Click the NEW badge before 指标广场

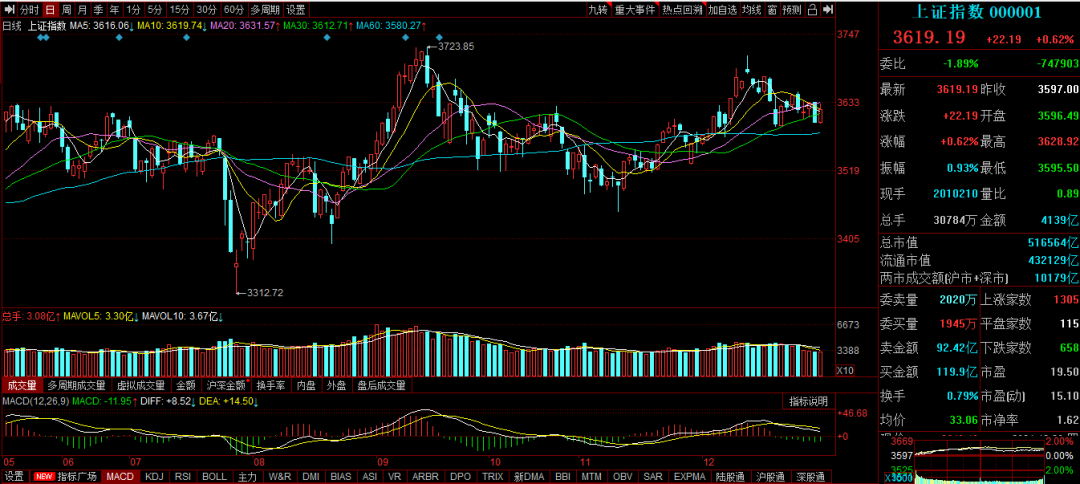45,476
